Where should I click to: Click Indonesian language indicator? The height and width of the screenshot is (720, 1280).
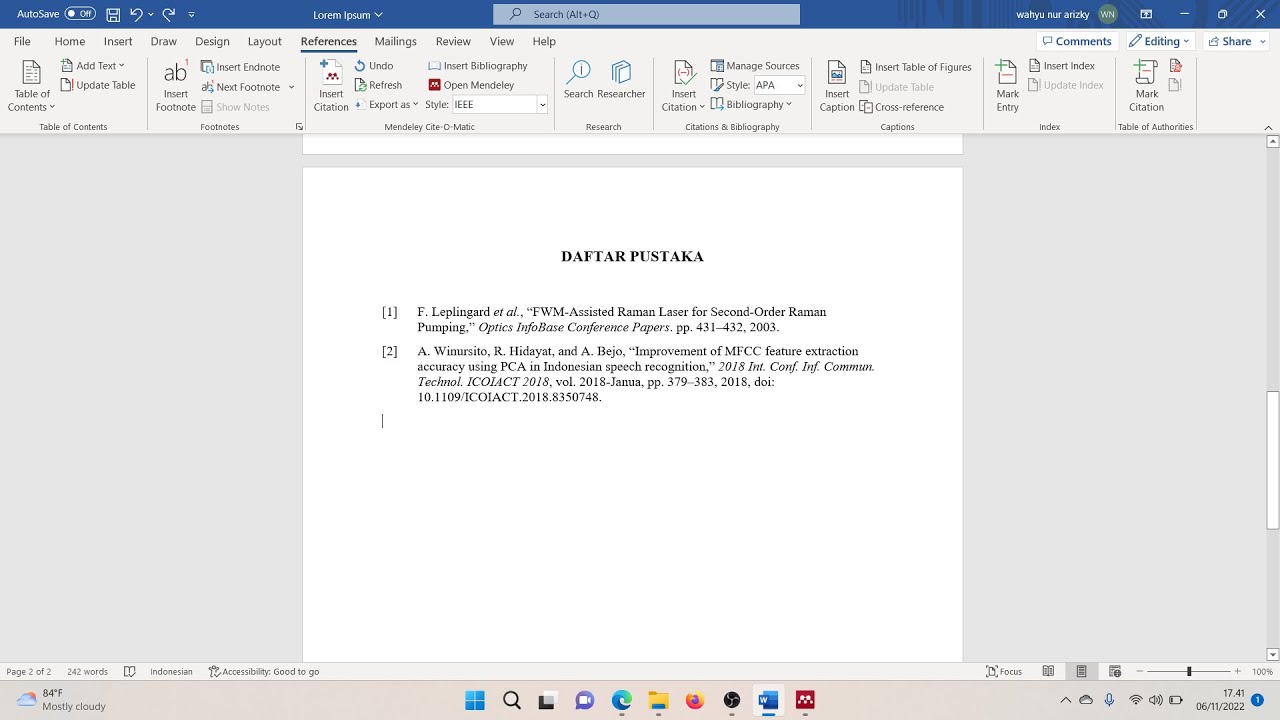pyautogui.click(x=171, y=672)
